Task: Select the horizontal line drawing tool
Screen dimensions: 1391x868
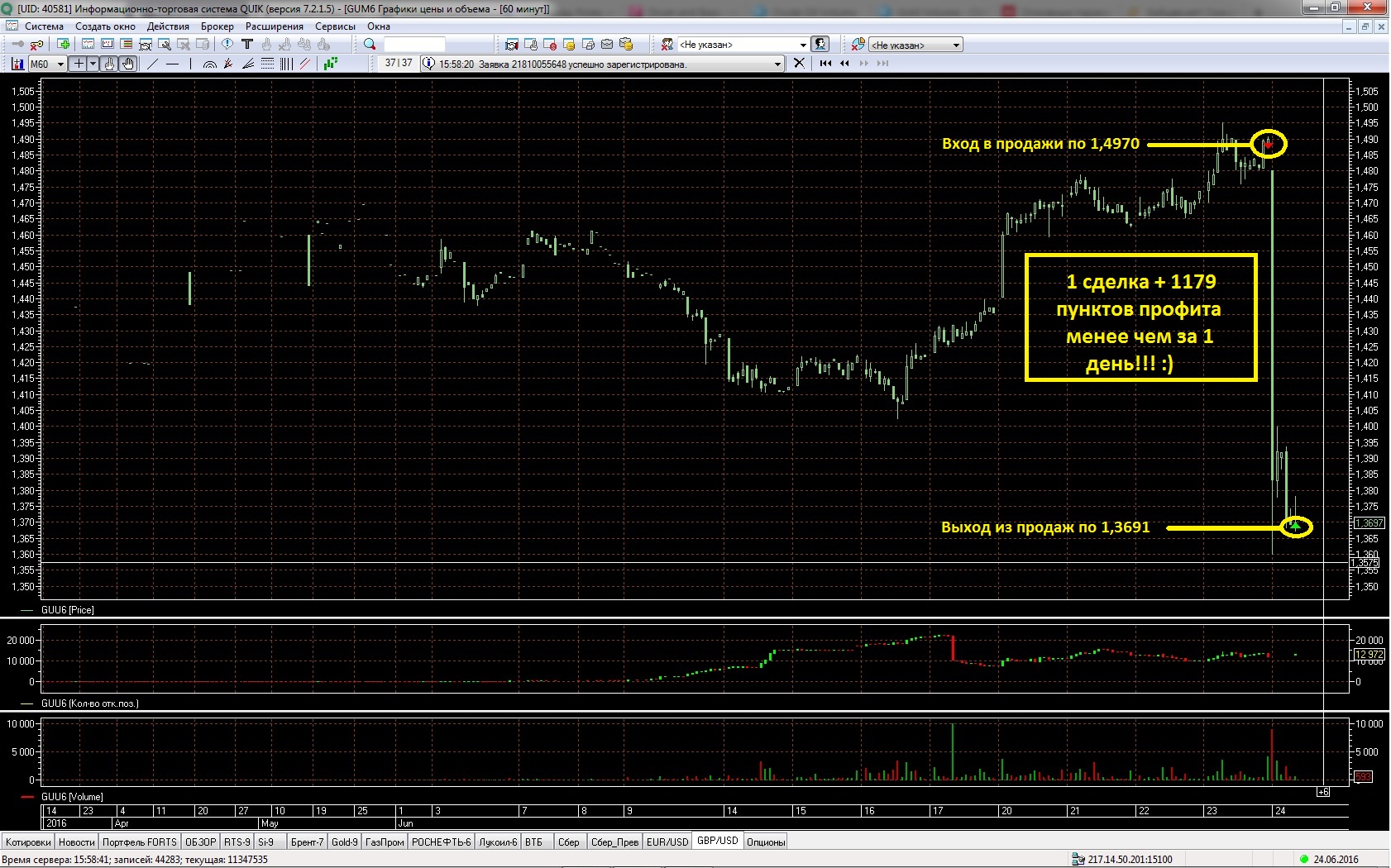Action: (172, 64)
